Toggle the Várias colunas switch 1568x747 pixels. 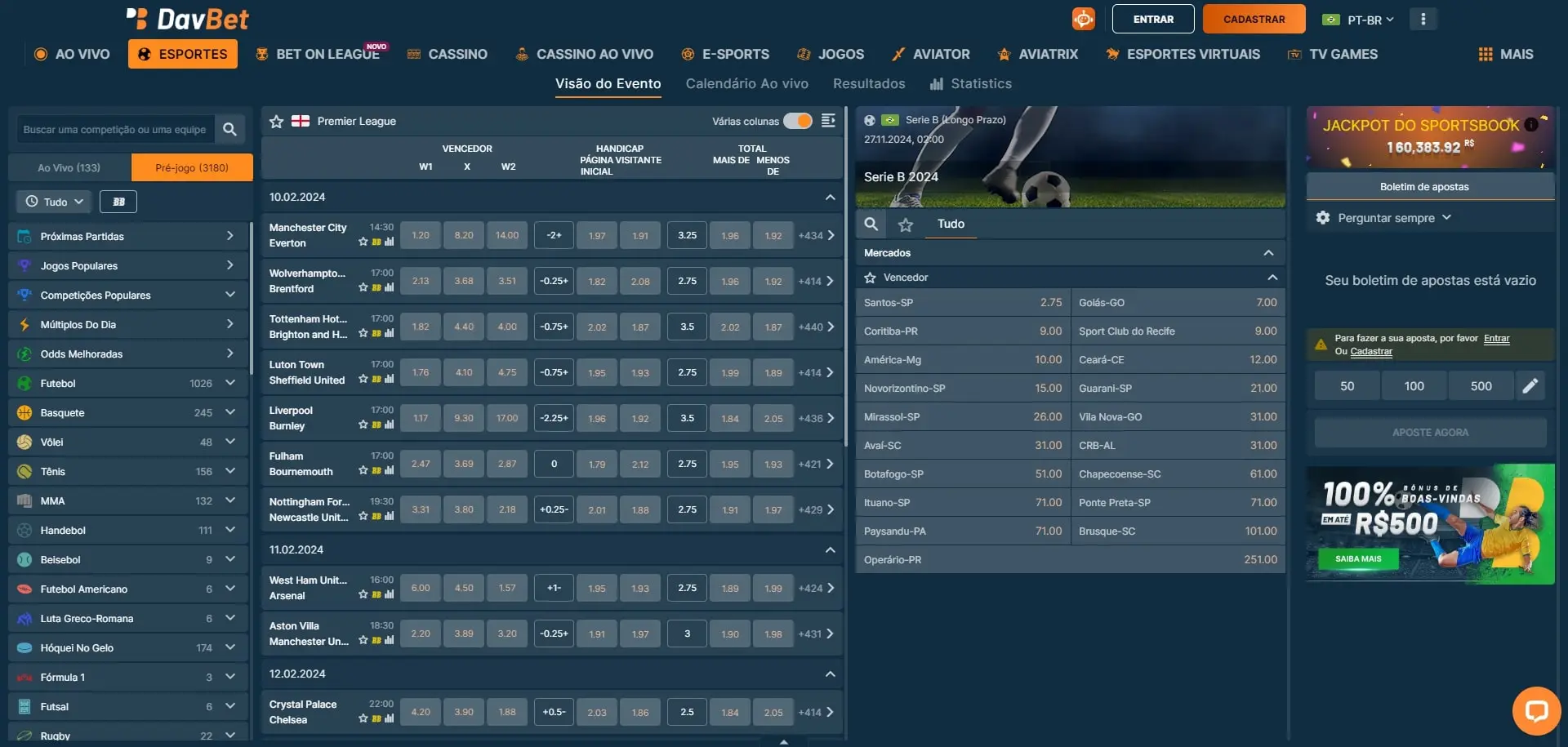point(797,121)
